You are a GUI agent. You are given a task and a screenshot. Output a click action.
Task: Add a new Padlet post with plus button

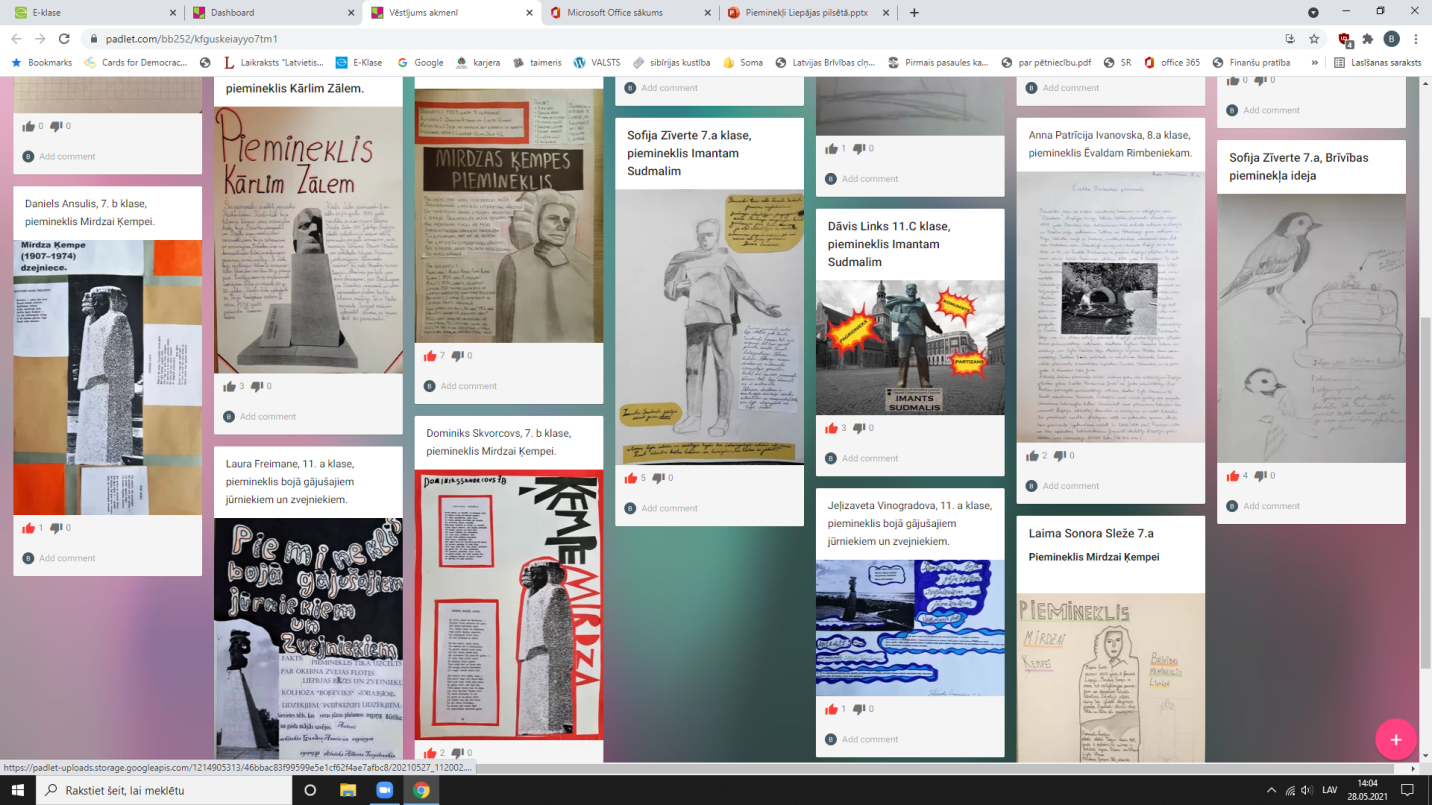1395,740
